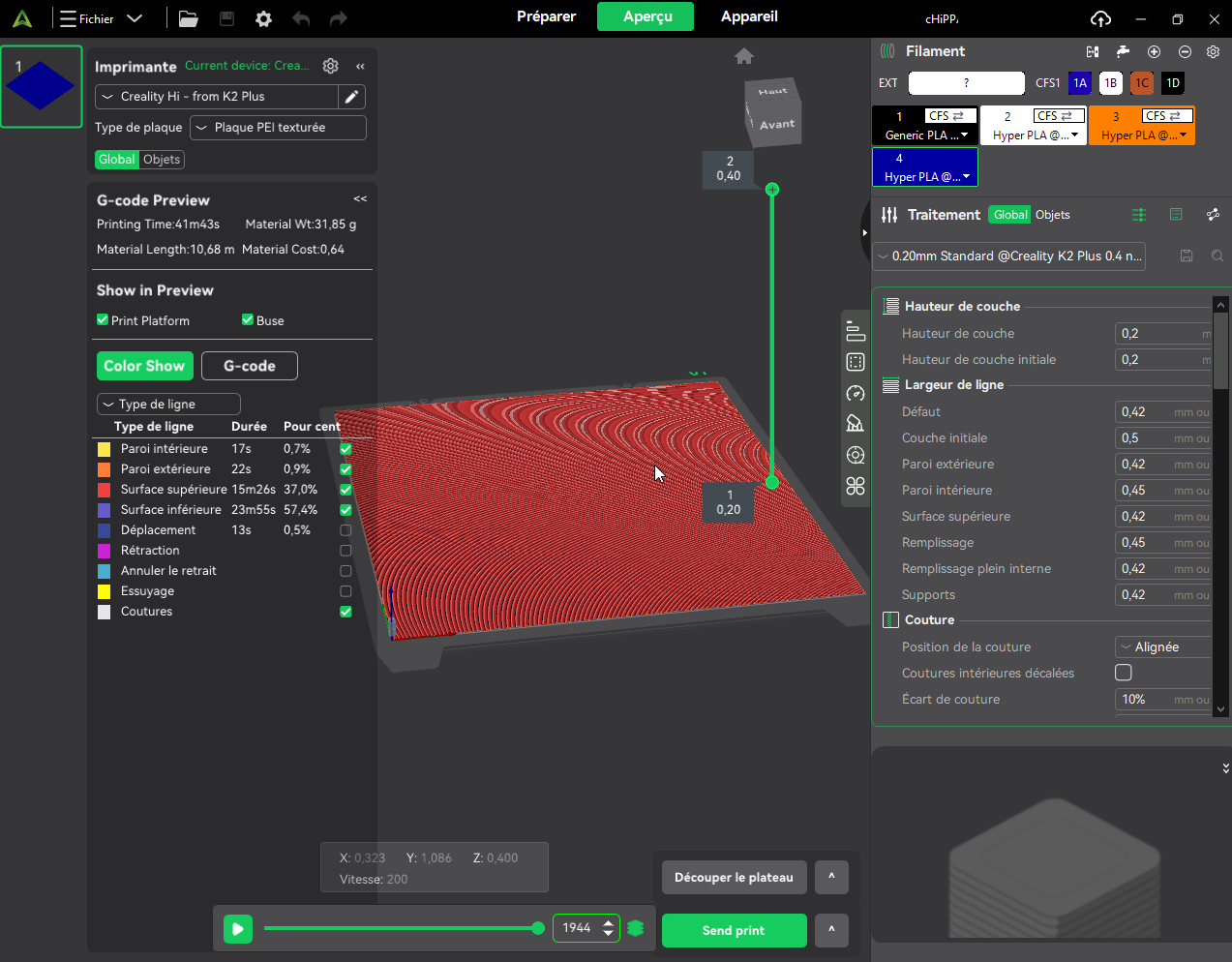Reset the 3D view with the home icon
1232x962 pixels.
(743, 56)
